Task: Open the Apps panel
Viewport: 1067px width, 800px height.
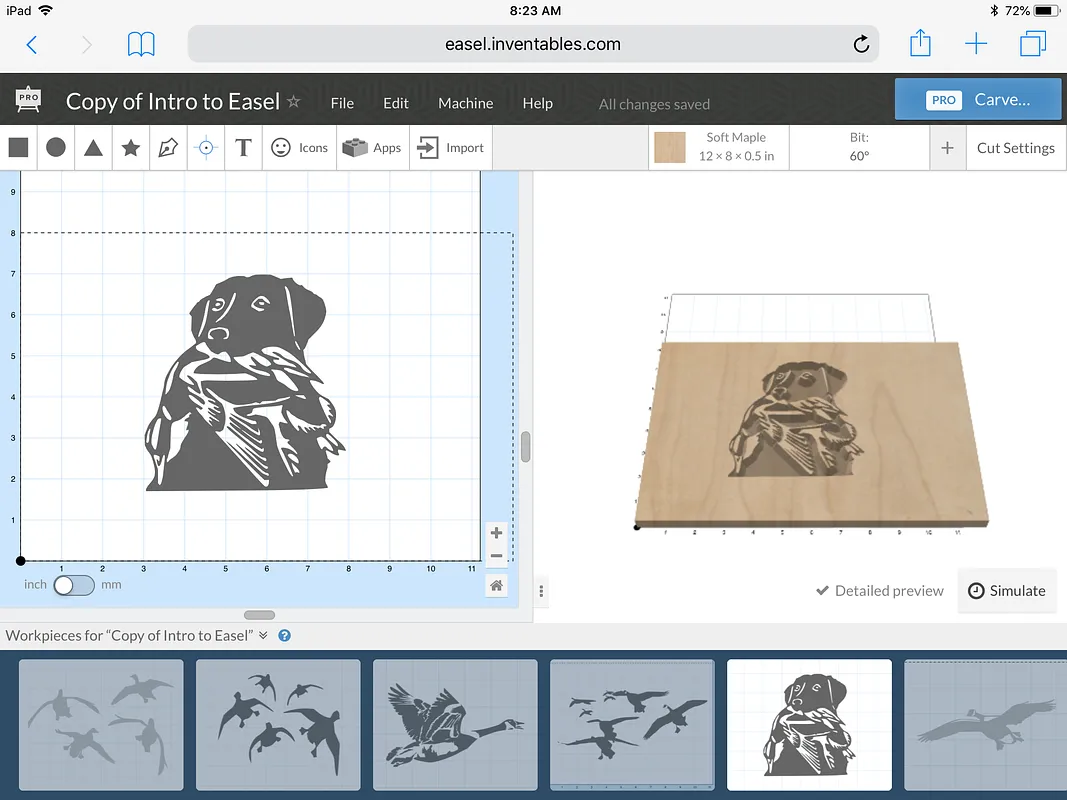Action: (372, 148)
